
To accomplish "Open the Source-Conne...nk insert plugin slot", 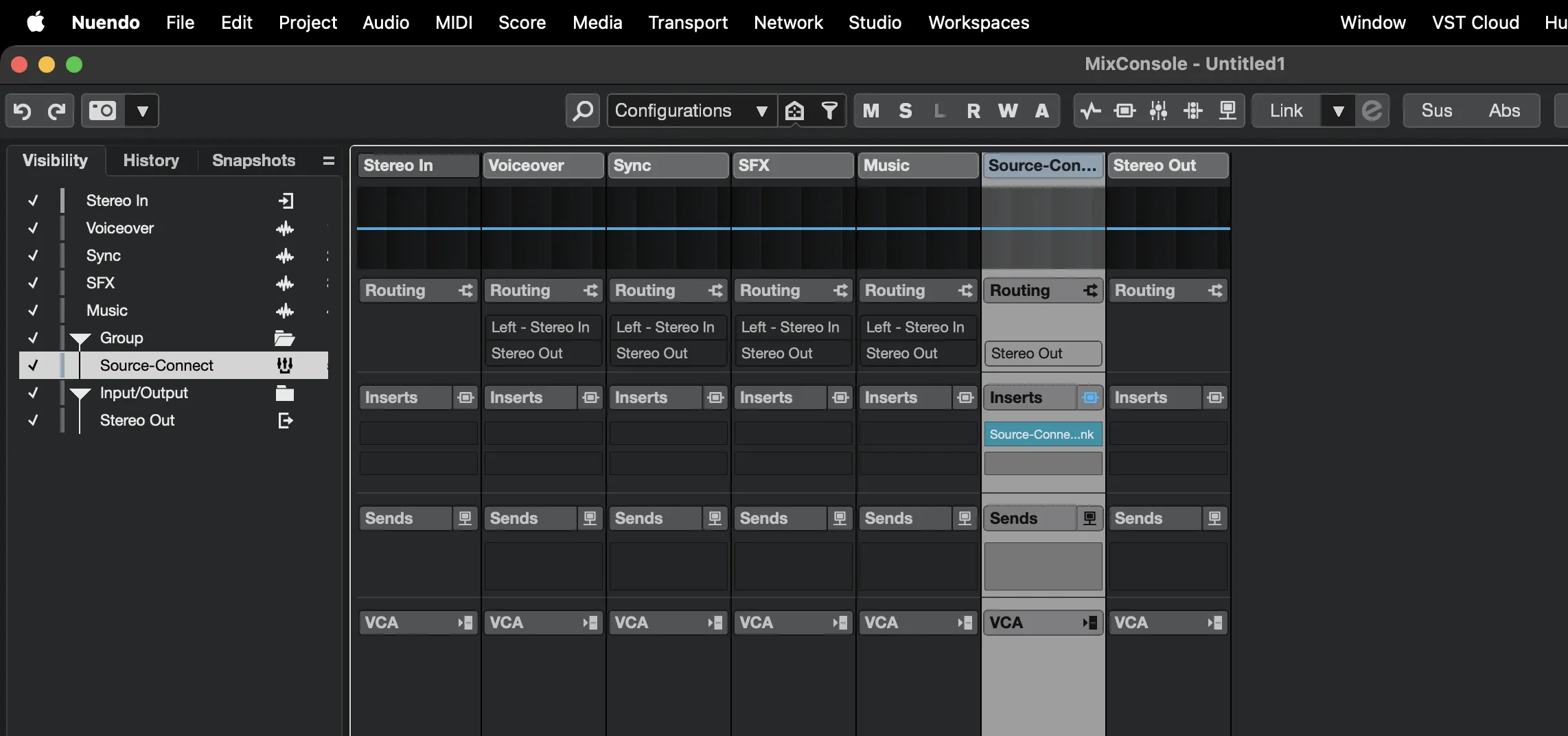I will [x=1043, y=434].
